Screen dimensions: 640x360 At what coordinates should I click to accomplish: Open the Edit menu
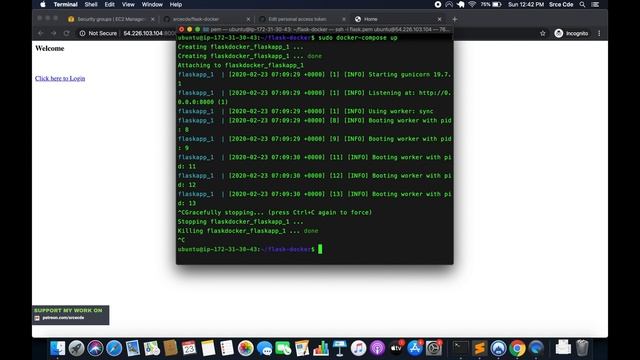pos(109,4)
